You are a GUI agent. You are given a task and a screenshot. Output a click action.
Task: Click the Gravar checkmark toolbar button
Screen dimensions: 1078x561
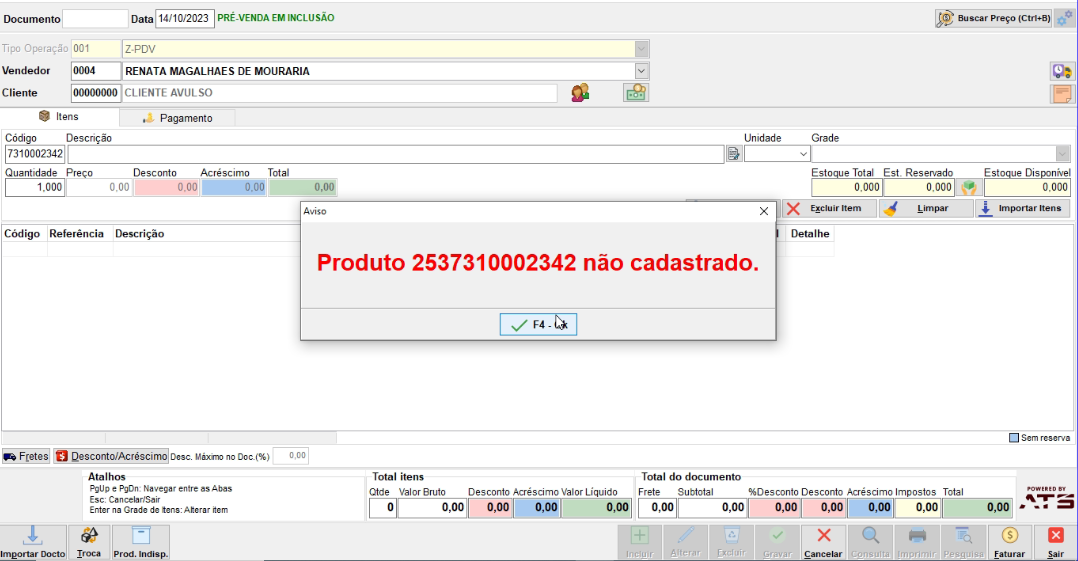click(778, 542)
